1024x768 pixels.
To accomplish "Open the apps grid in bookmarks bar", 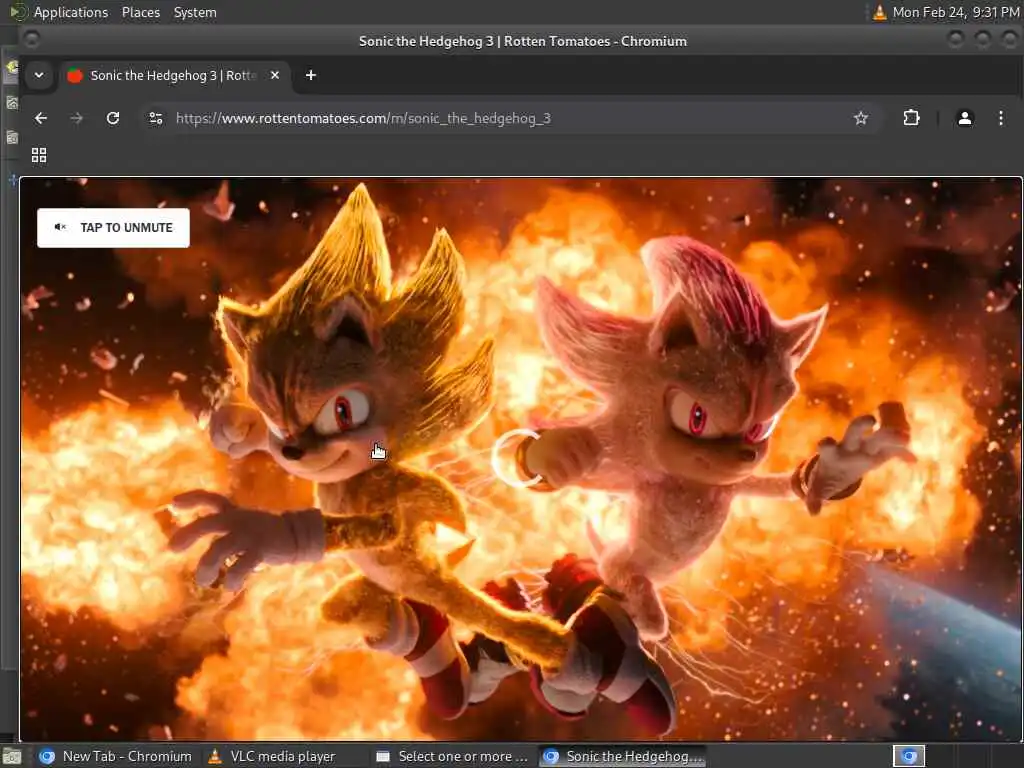I will coord(39,155).
